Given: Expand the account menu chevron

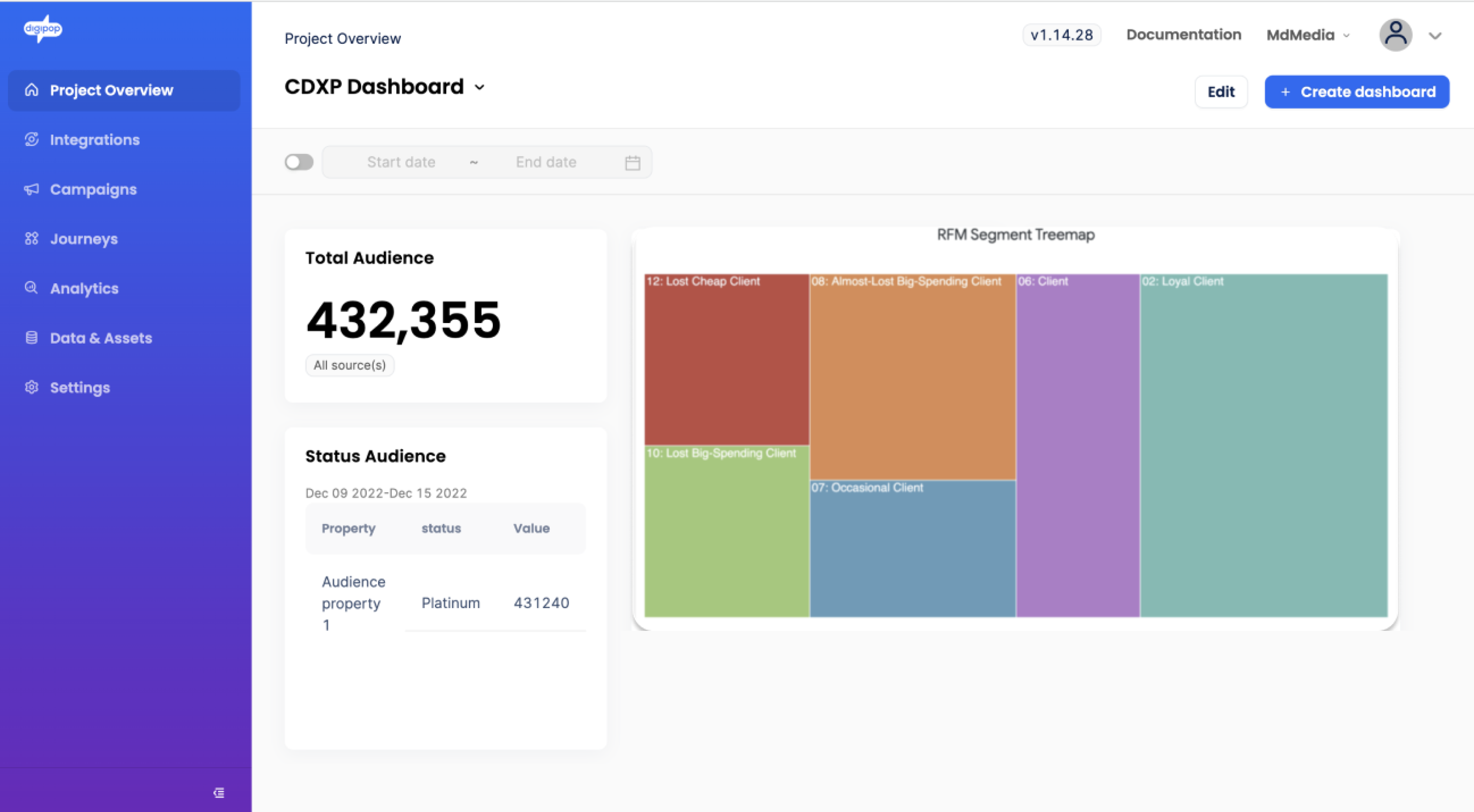Looking at the screenshot, I should [x=1434, y=35].
